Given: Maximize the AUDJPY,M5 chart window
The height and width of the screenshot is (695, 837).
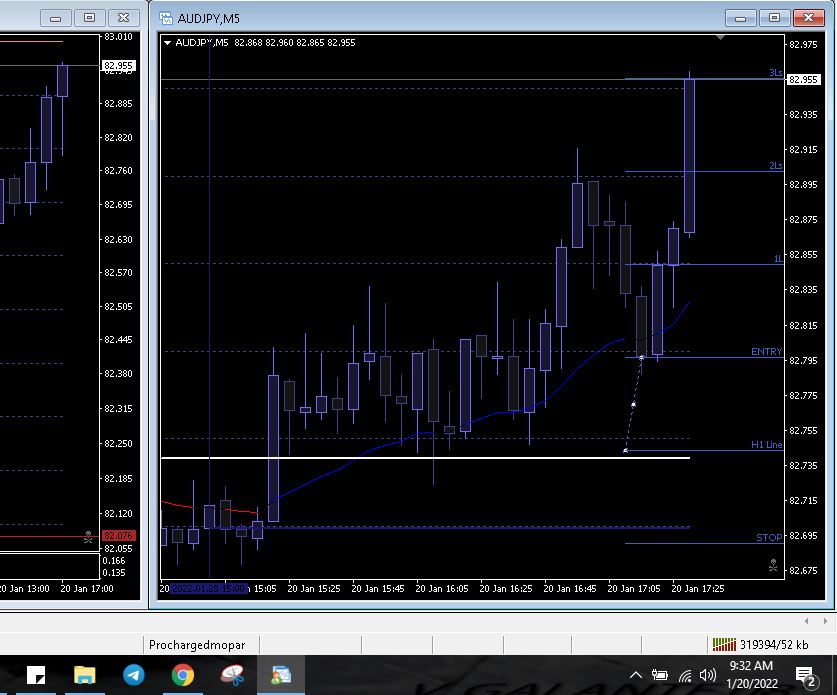Looking at the screenshot, I should [773, 18].
